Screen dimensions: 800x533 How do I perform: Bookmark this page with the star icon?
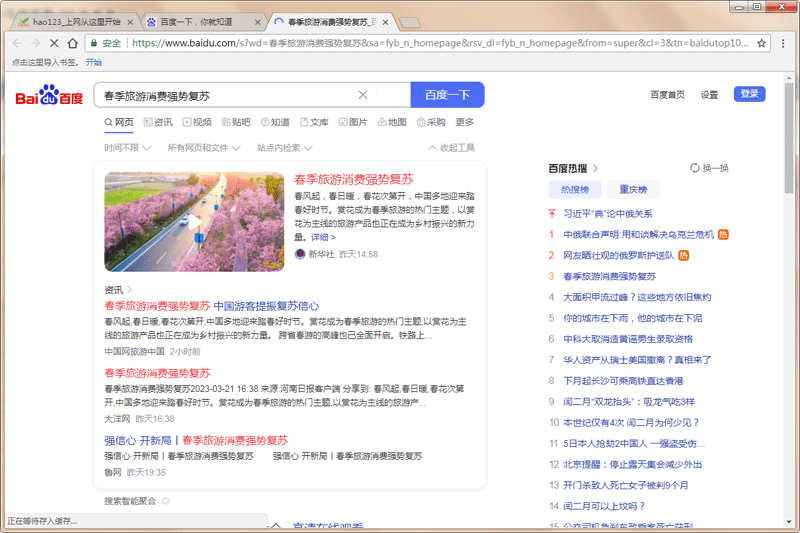point(762,43)
